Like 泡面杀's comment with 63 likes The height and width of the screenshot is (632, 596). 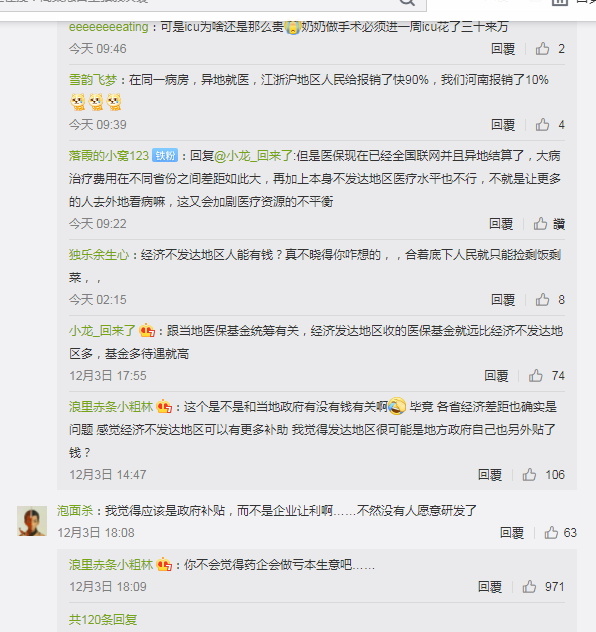[x=551, y=533]
